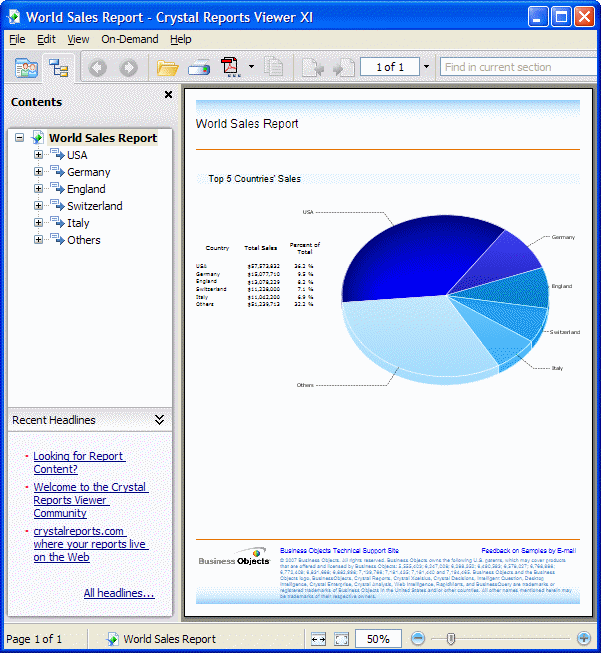This screenshot has width=601, height=653.
Task: Select England in the contents tree
Action: point(86,189)
